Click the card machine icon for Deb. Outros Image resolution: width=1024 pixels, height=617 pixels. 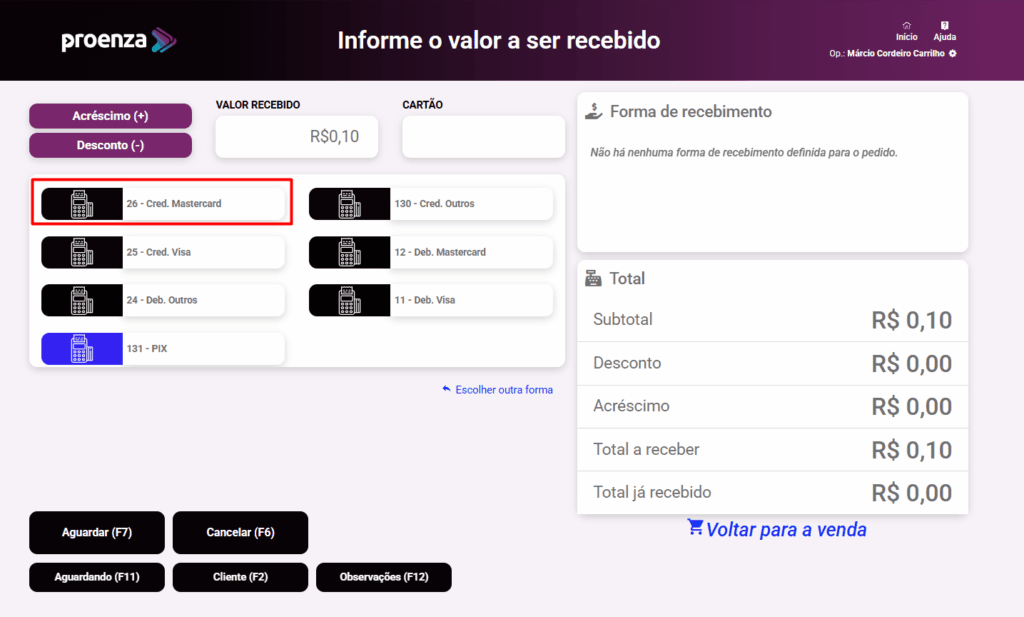(82, 300)
